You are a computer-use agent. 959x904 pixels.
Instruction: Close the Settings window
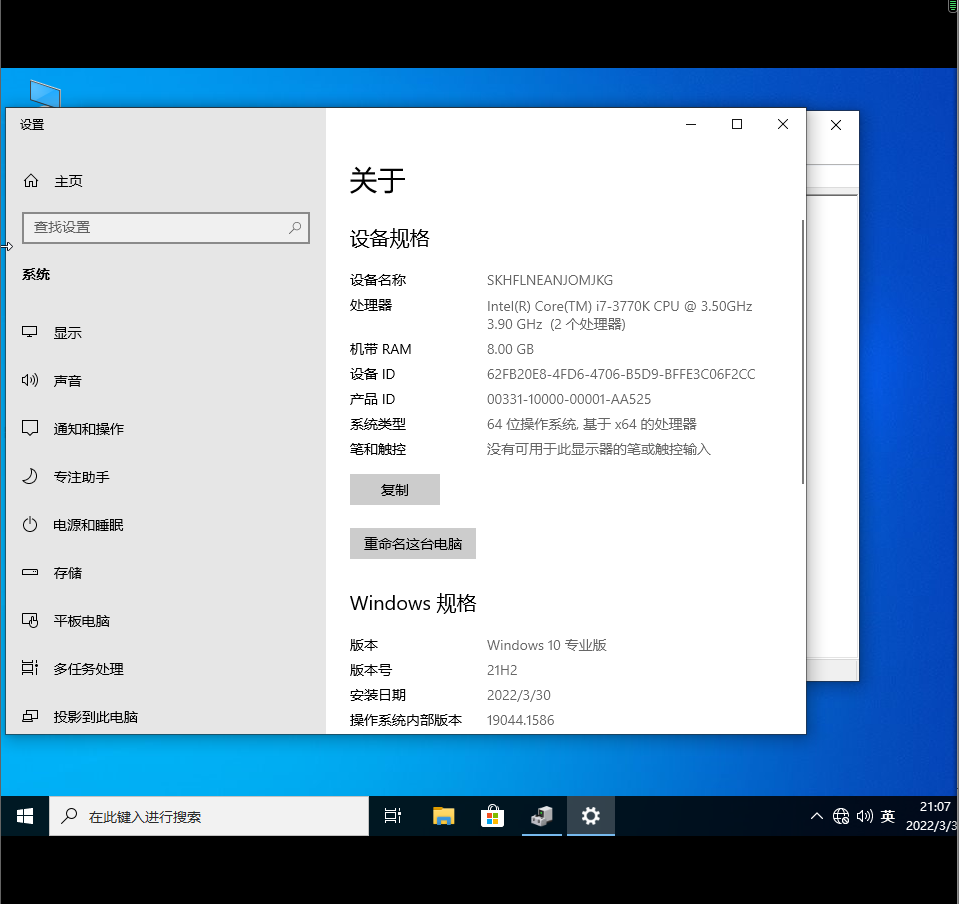(x=783, y=124)
